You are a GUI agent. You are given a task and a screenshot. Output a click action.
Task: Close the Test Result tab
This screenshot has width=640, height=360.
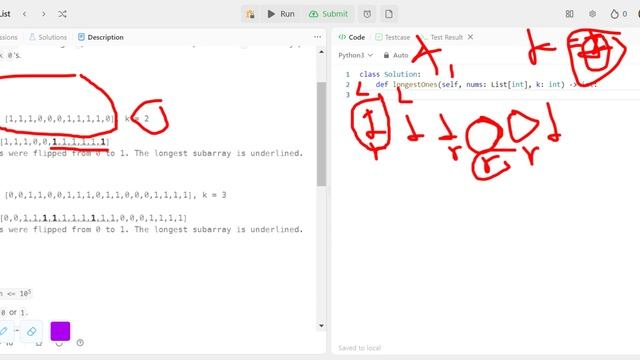coord(470,37)
